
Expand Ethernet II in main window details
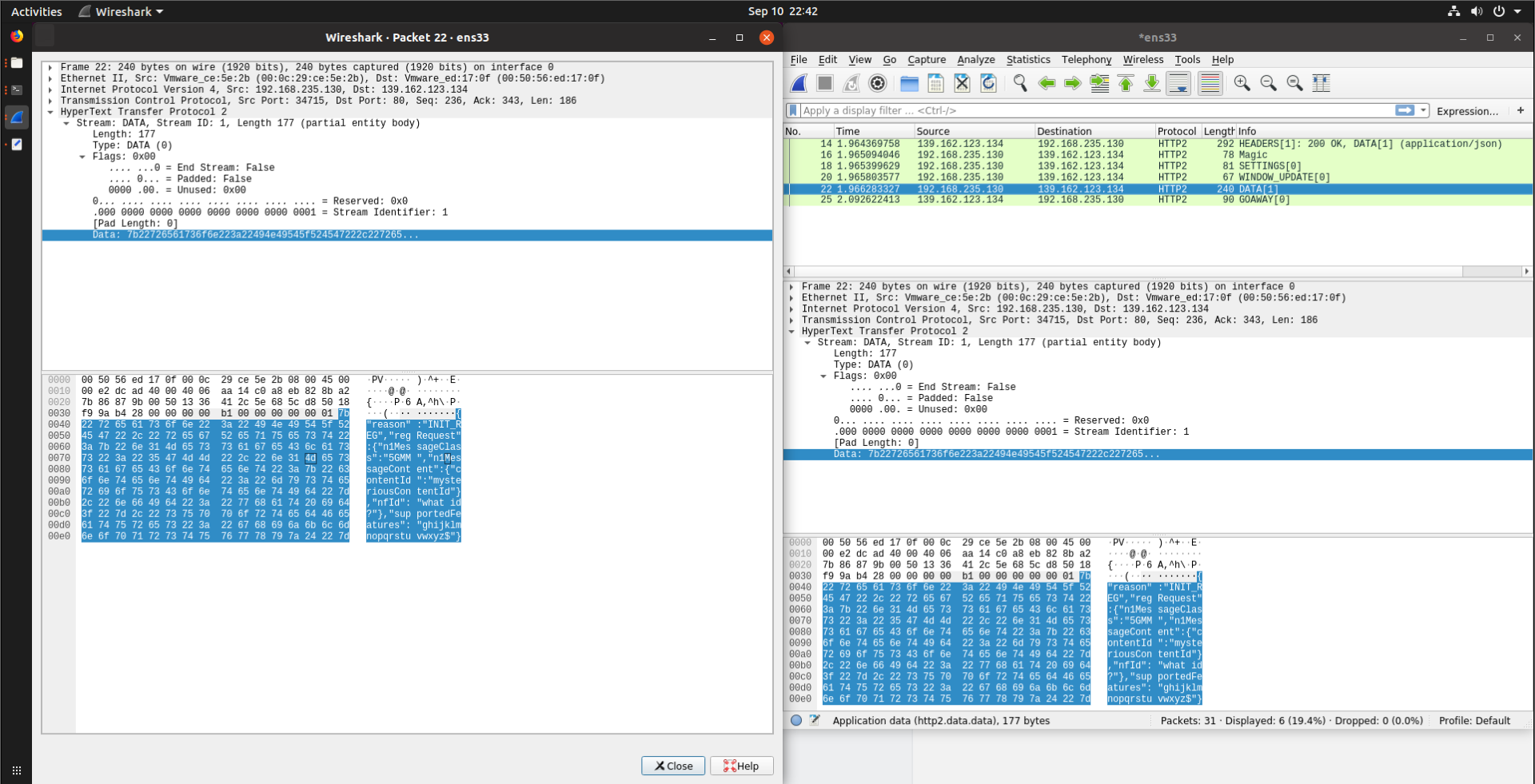(791, 297)
